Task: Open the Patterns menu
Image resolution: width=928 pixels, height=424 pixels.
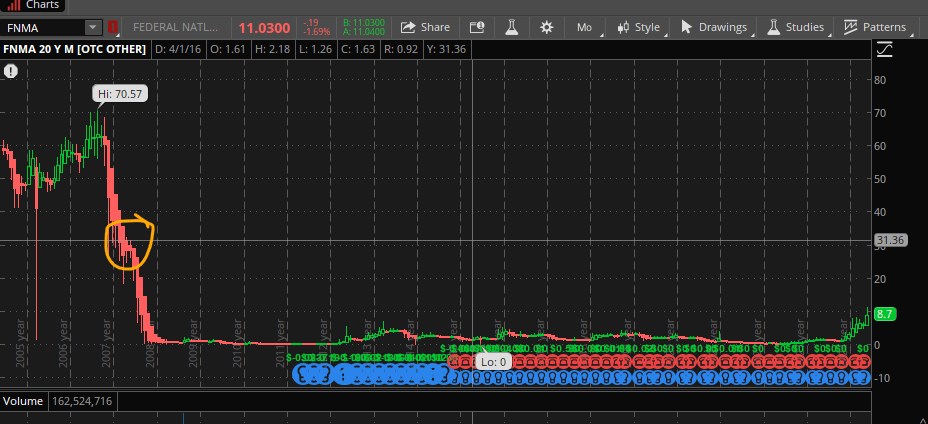Action: 874,27
